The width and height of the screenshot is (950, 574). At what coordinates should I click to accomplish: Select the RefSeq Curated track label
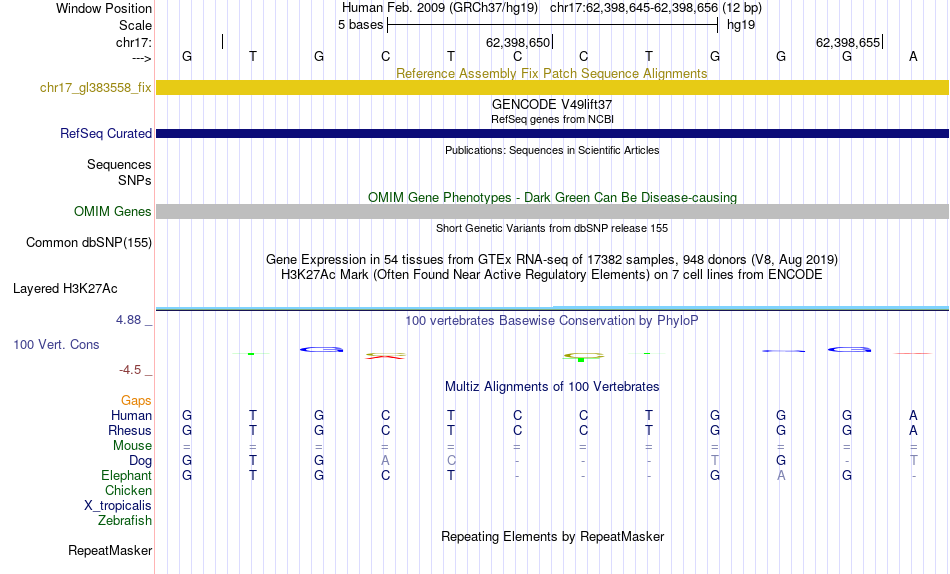point(106,133)
